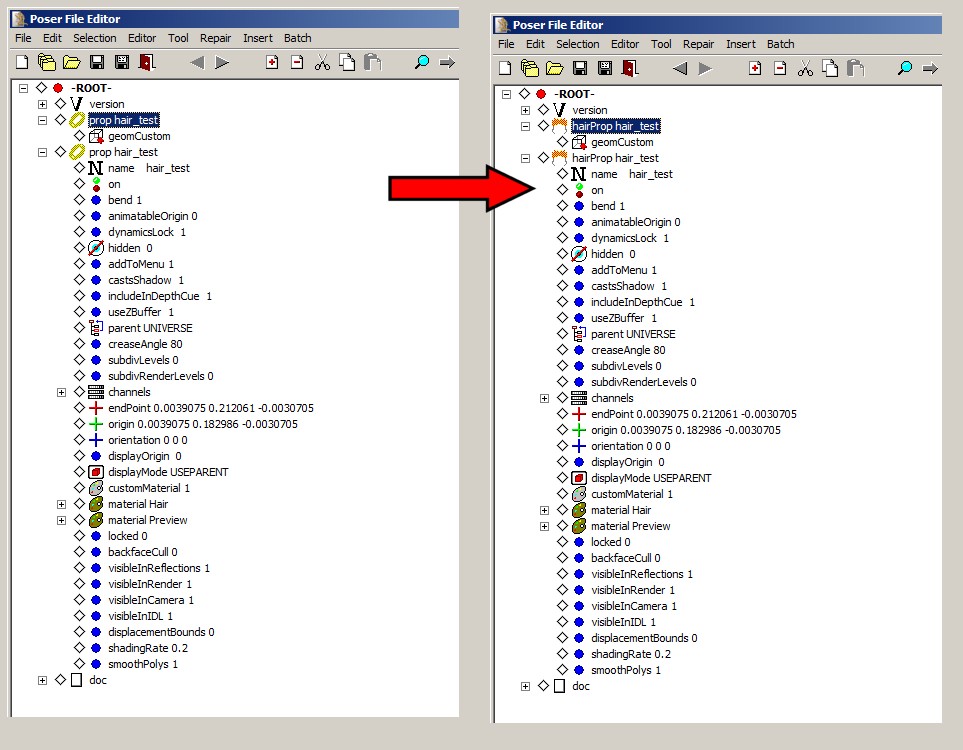Select 'orientation 0 0 0' row in right window
Screen dimensions: 963x750
click(631, 446)
